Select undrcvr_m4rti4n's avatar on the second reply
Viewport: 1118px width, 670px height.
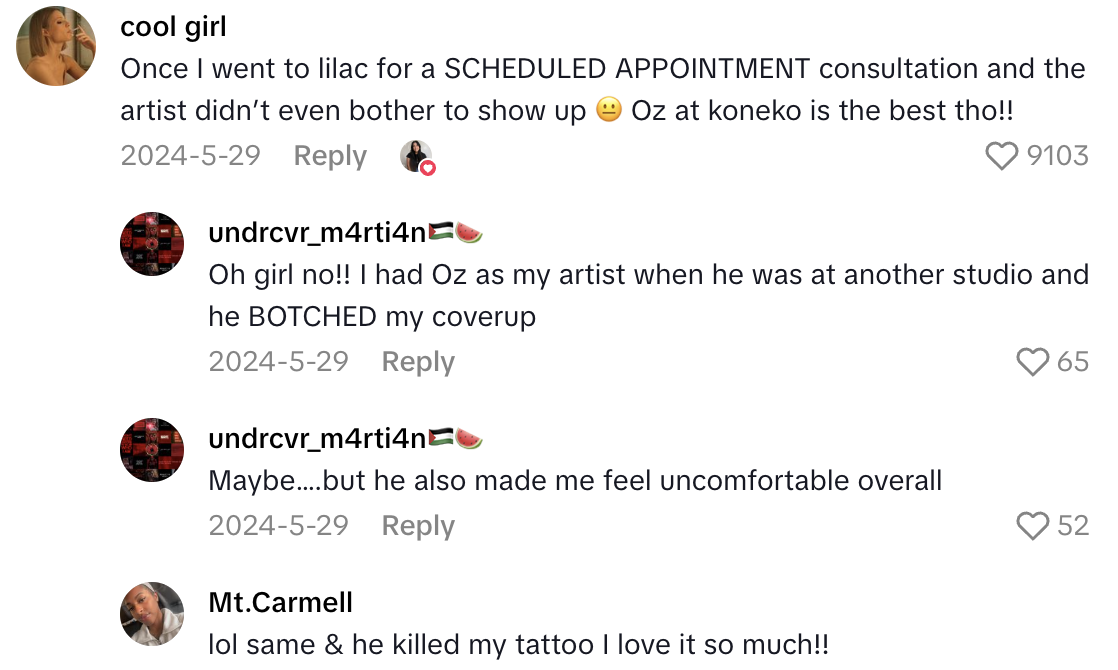pos(152,450)
